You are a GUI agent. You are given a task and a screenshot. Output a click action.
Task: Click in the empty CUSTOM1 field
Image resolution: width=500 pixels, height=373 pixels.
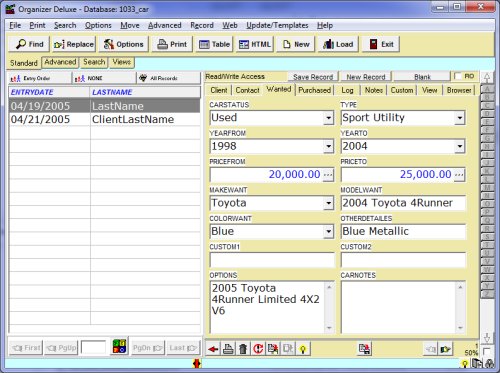coord(272,260)
